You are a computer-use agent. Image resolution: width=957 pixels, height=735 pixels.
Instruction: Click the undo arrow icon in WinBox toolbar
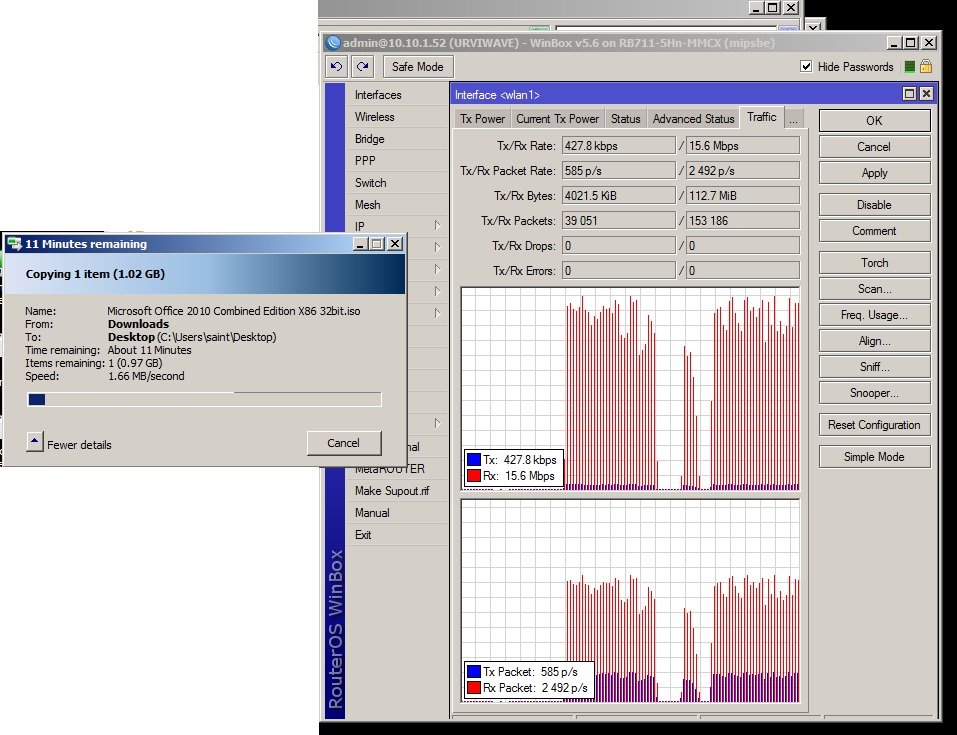337,67
